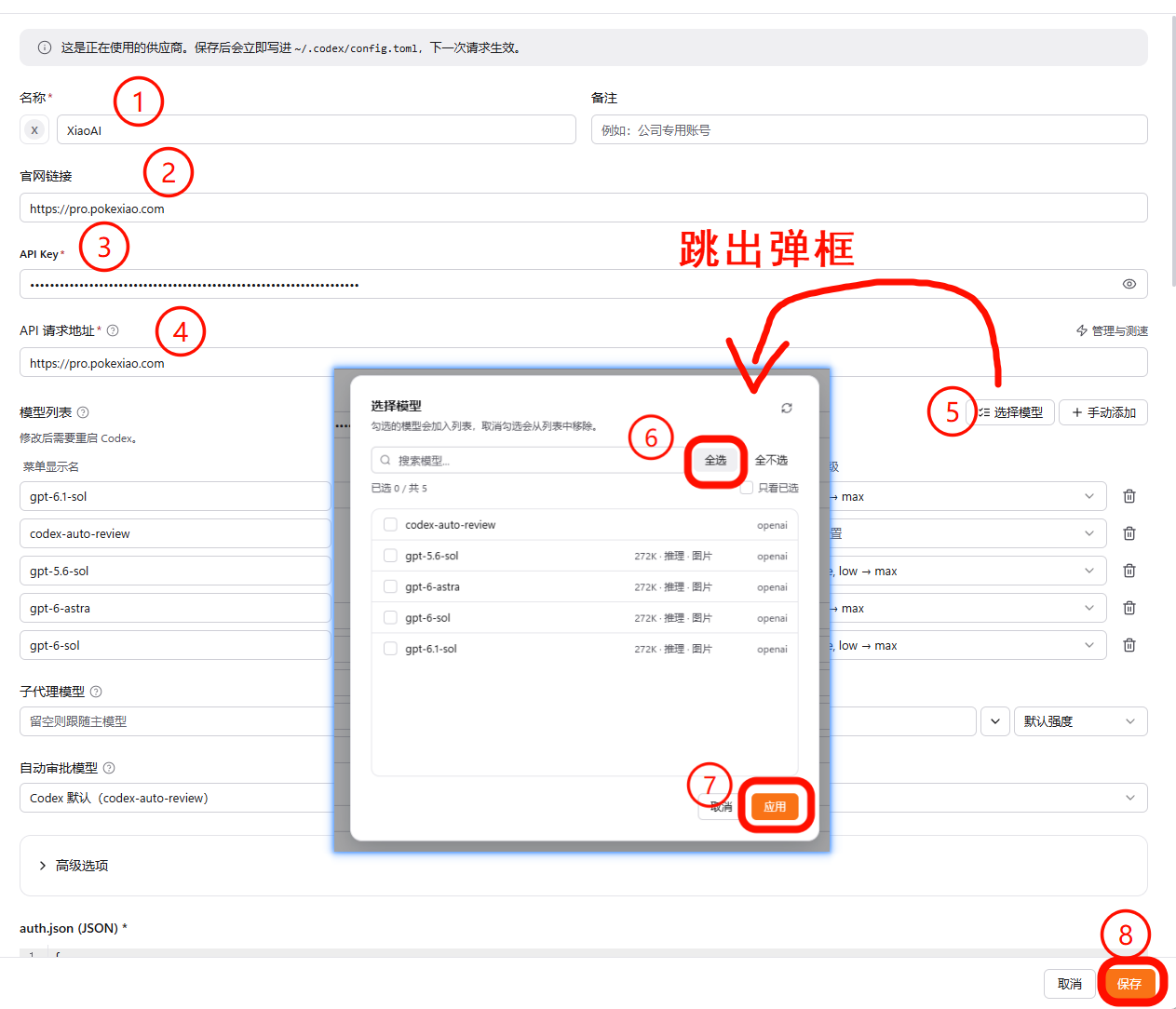
Task: Check gpt-6.1-sol in the model dialog
Action: (x=390, y=649)
